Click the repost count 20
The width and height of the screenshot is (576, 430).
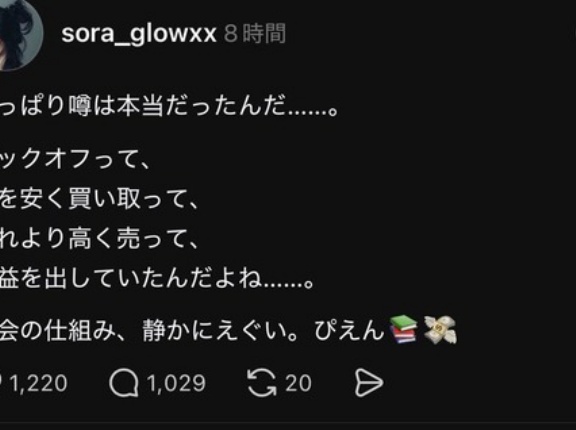(298, 383)
